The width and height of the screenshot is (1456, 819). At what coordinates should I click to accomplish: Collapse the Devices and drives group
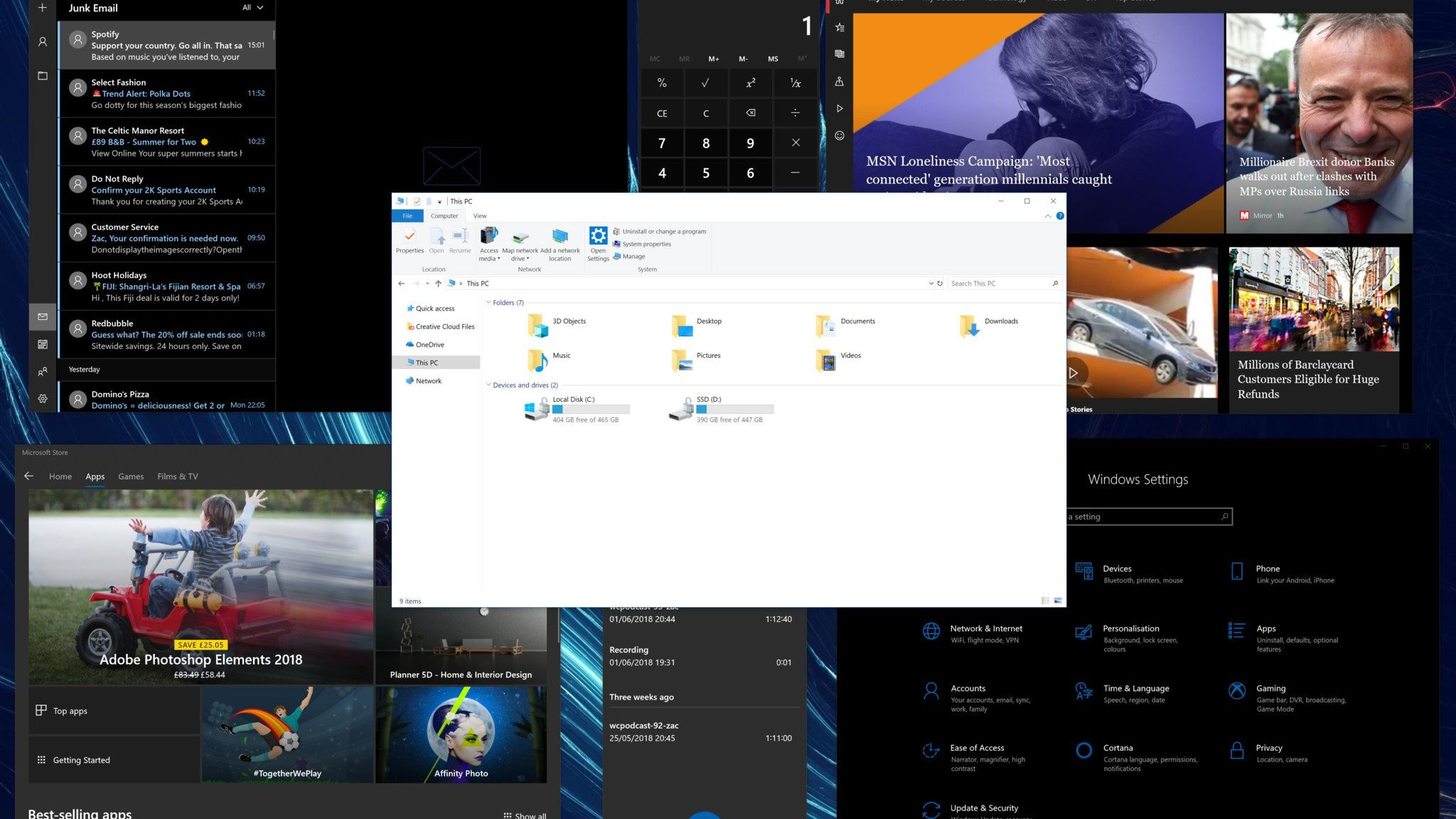[488, 385]
